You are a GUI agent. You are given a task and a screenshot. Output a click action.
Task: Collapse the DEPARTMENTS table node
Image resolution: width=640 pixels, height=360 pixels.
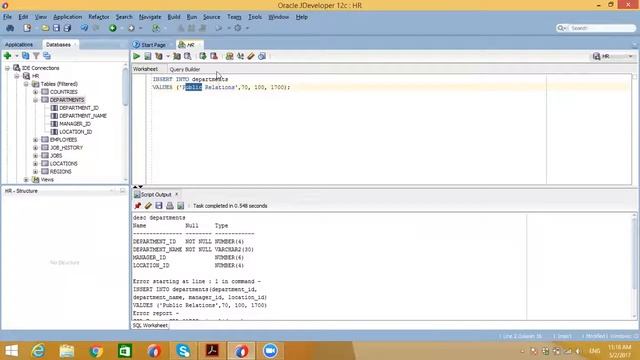tap(36, 100)
